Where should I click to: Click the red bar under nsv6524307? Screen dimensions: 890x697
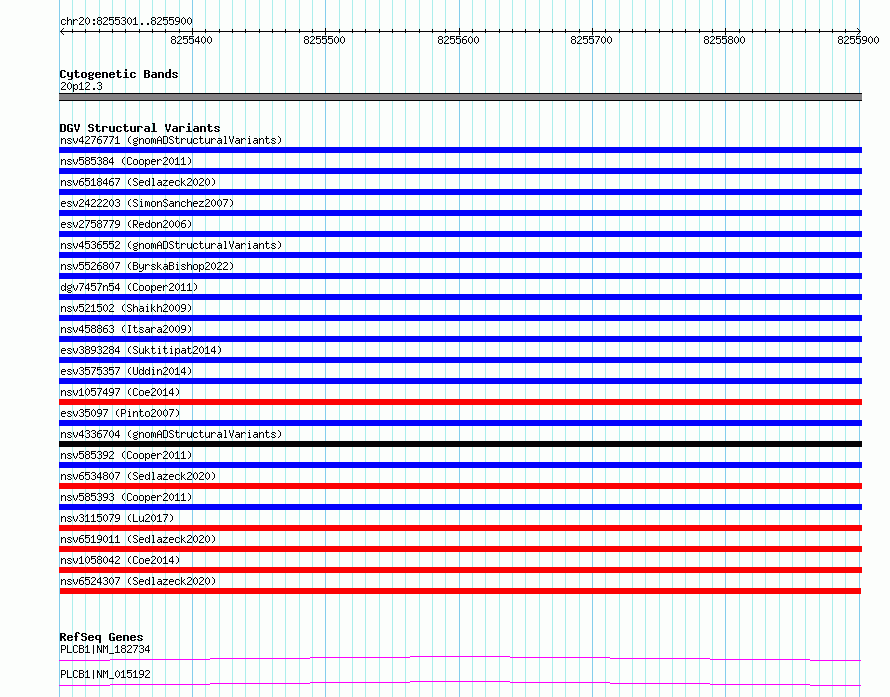460,591
